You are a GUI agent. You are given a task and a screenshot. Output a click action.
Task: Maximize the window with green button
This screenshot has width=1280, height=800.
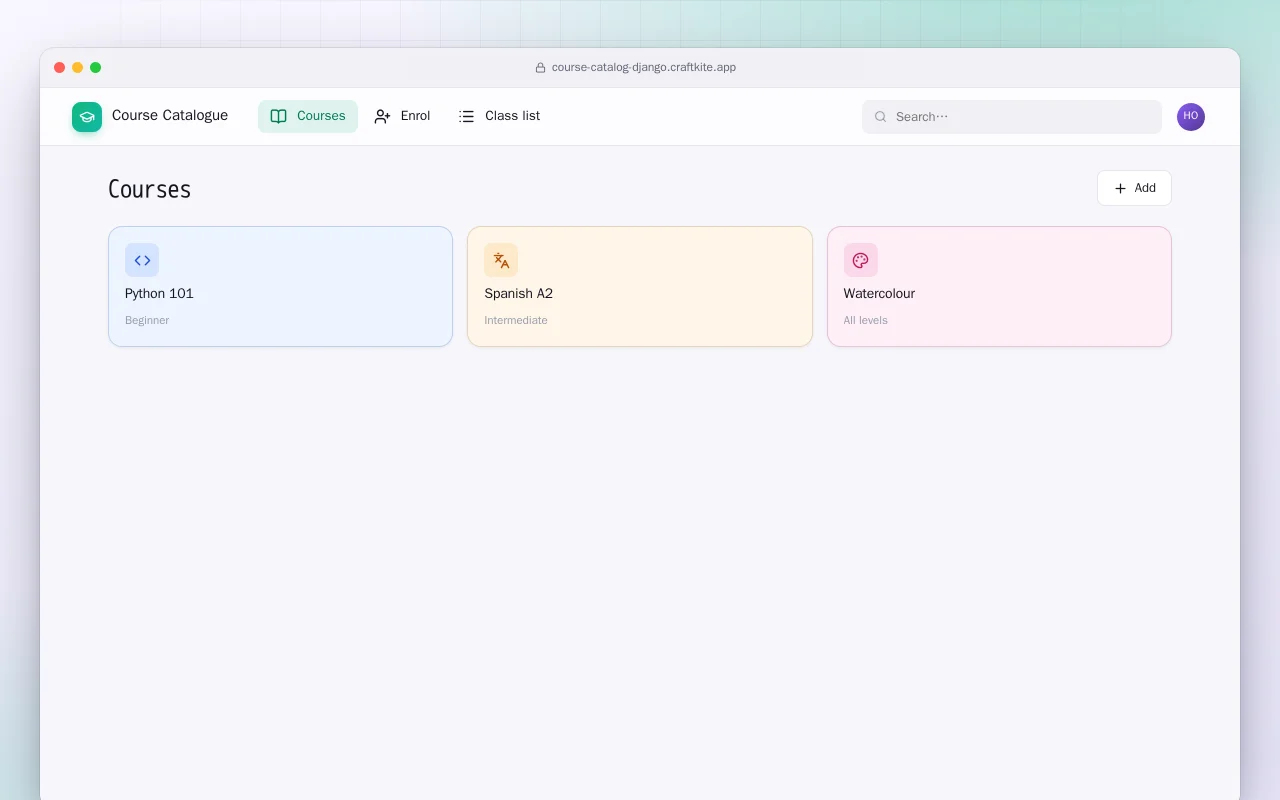pyautogui.click(x=96, y=68)
